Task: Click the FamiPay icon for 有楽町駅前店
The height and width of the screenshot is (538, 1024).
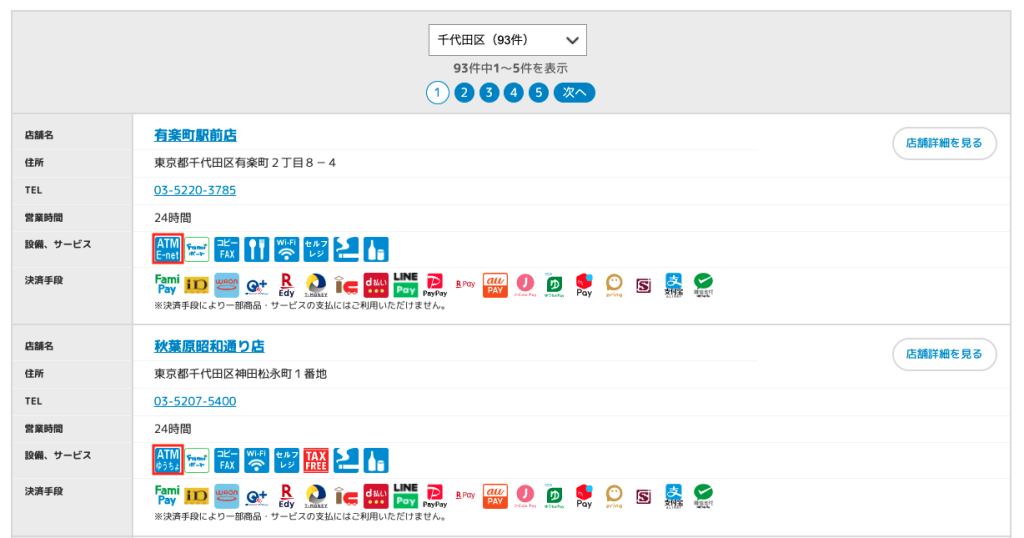Action: click(x=167, y=284)
